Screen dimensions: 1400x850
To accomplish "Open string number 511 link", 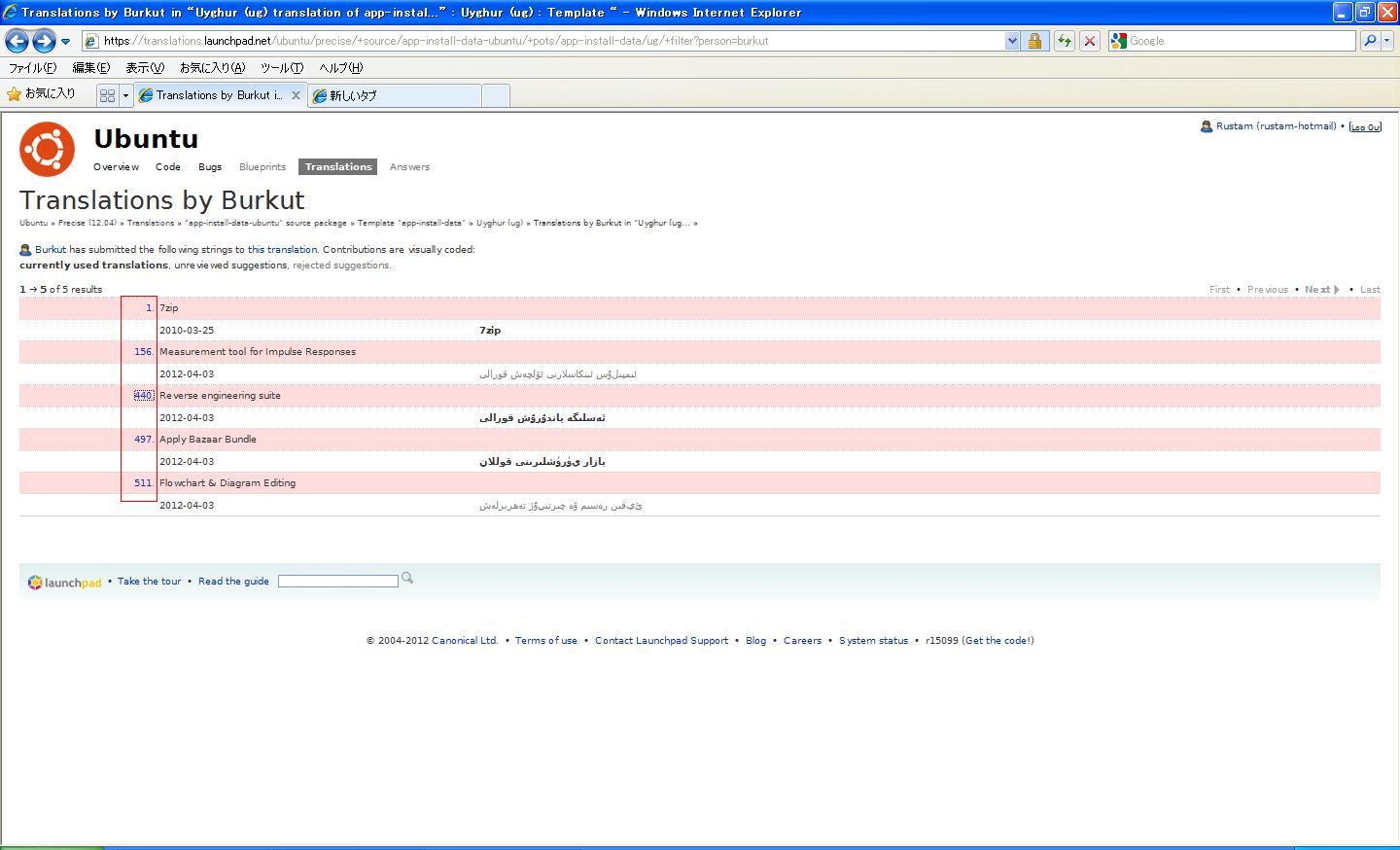I will click(143, 483).
